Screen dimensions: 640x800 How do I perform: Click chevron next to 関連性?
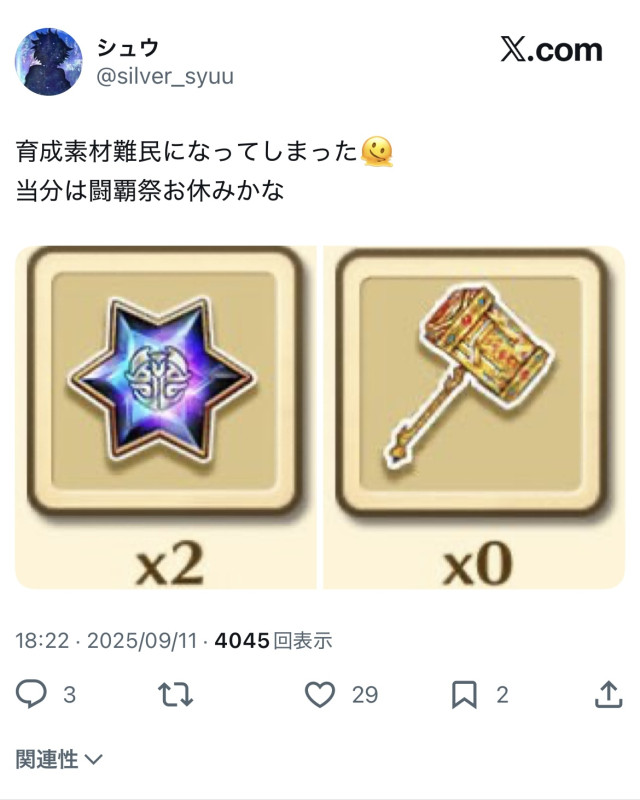point(93,760)
